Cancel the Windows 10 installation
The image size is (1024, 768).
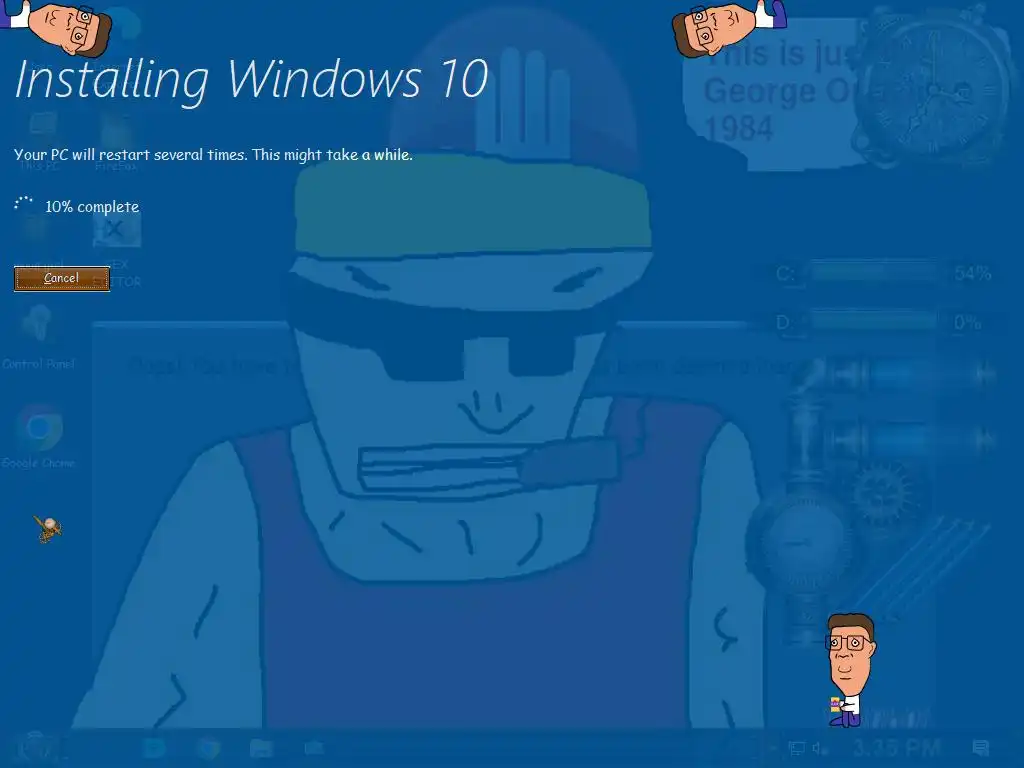pos(62,278)
